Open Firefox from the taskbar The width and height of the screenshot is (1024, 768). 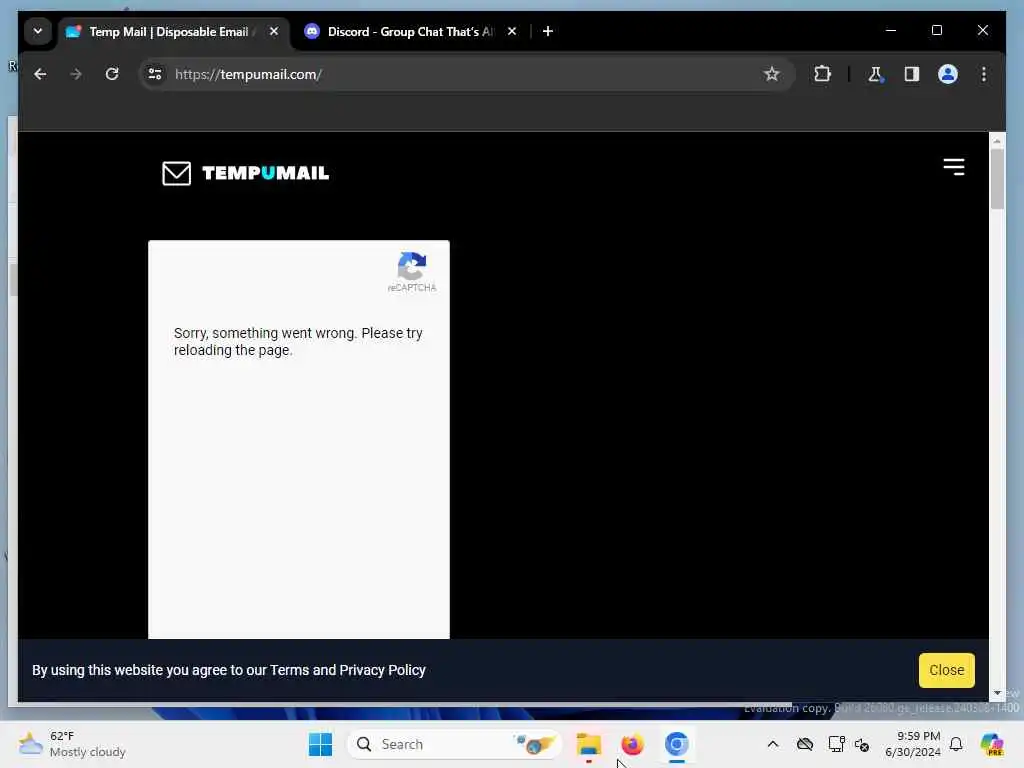[x=632, y=744]
